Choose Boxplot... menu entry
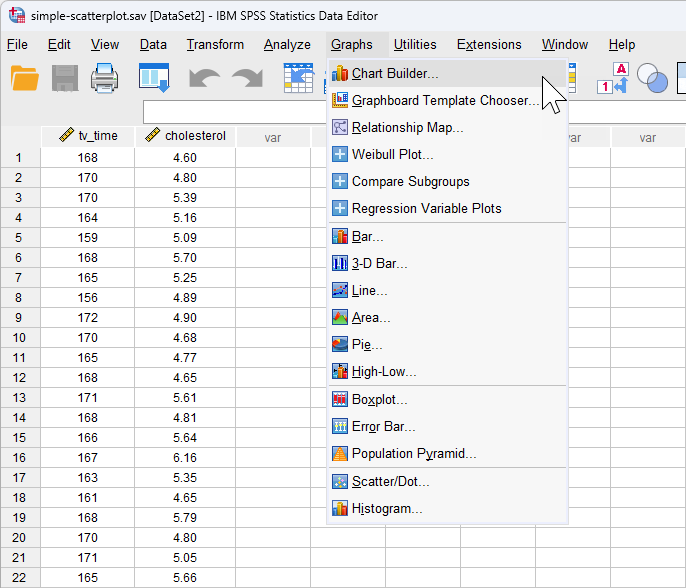Image resolution: width=686 pixels, height=588 pixels. coord(447,399)
